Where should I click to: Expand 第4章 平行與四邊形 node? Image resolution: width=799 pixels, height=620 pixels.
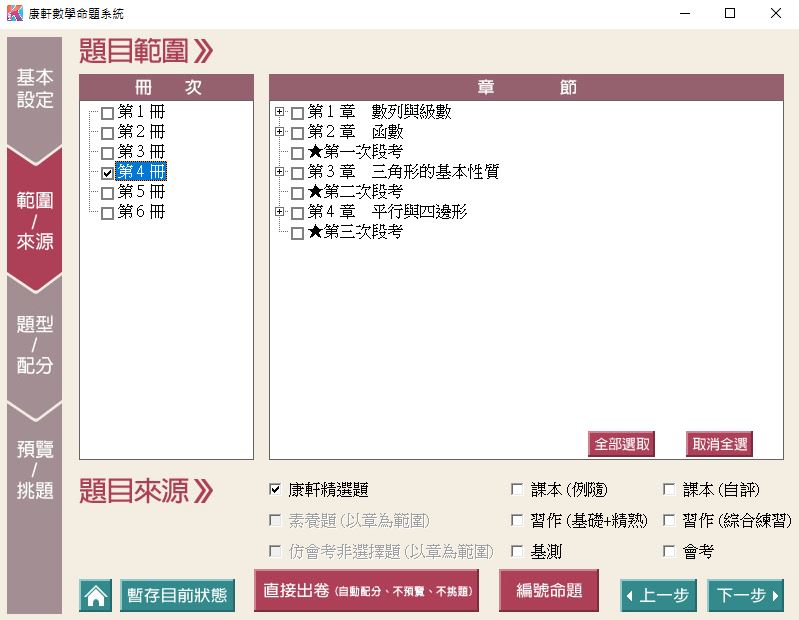pyautogui.click(x=280, y=212)
